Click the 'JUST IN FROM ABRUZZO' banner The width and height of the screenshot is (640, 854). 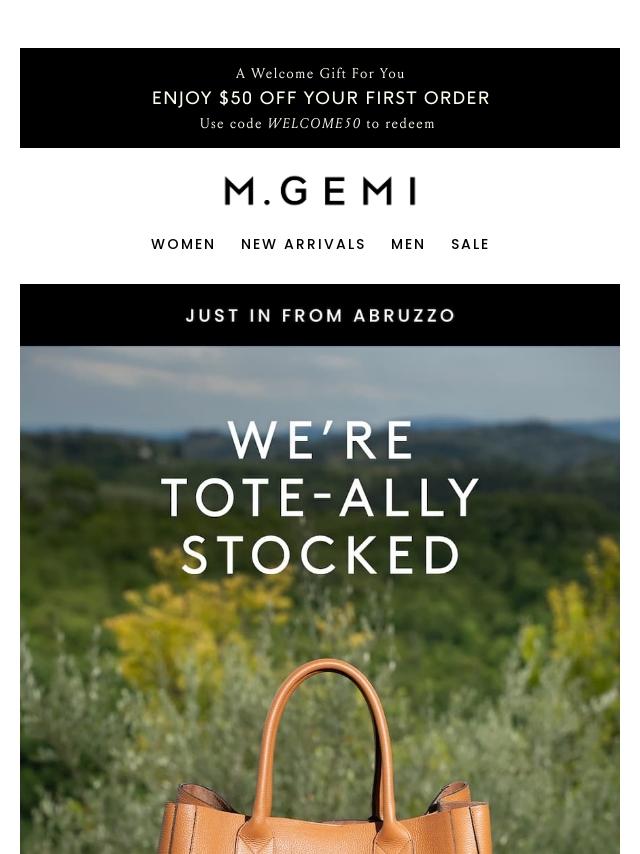[320, 315]
